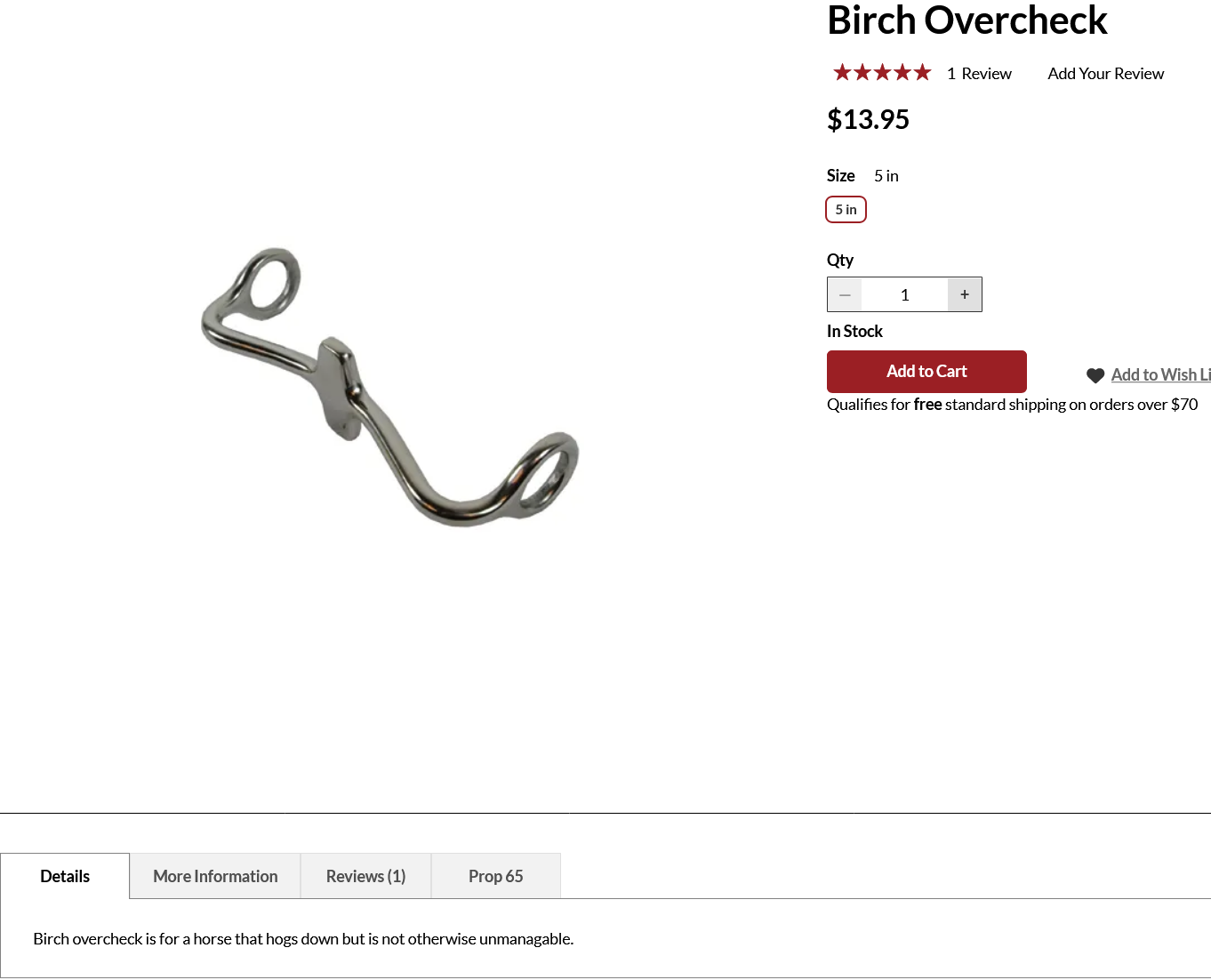Click the Birch overcheck description paragraph

(x=303, y=939)
